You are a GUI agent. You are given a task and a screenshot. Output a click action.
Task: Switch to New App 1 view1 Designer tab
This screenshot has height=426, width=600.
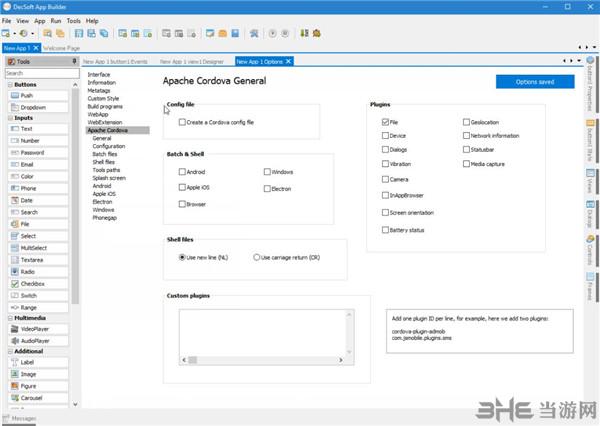coord(196,61)
